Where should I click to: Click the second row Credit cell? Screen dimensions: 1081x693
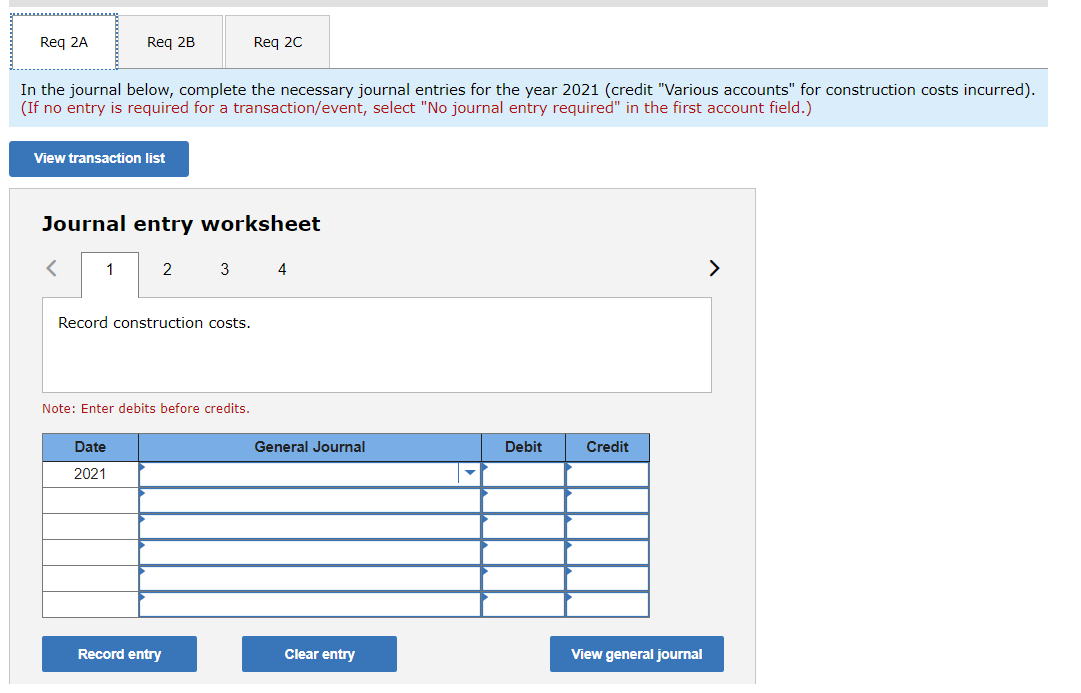click(x=607, y=500)
